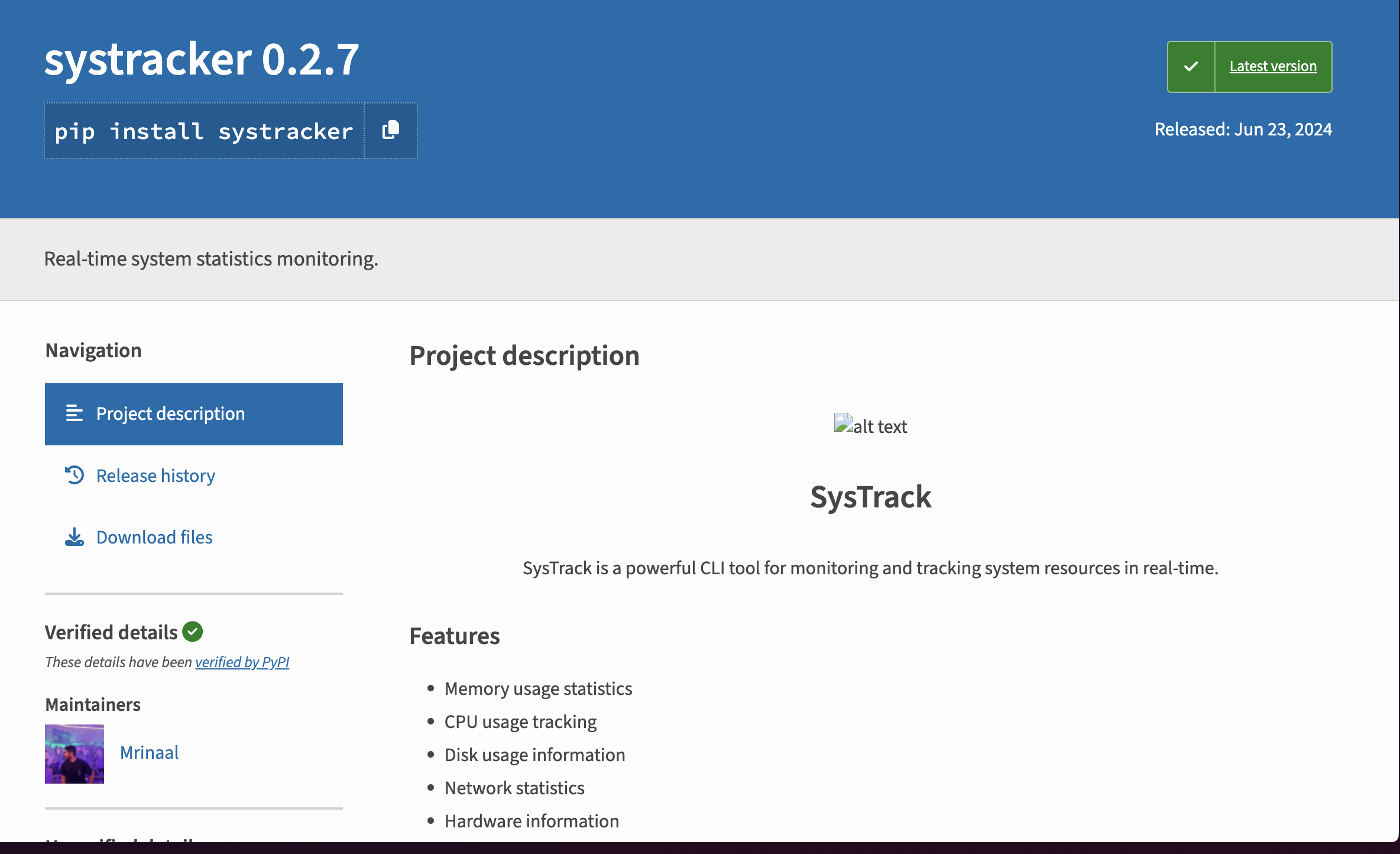
Task: Click the Memory usage statistics list item
Action: tap(538, 688)
